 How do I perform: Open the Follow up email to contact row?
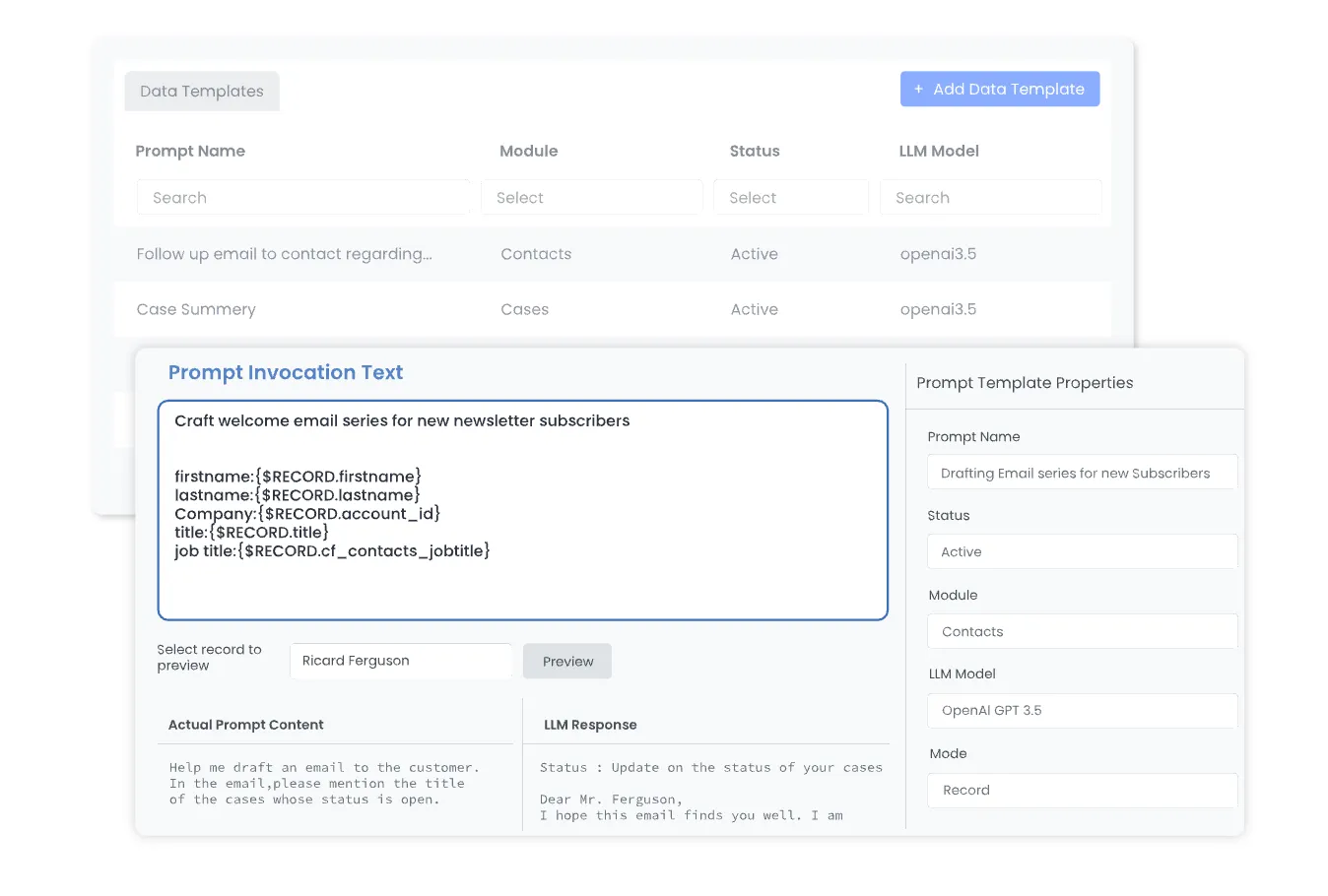coord(612,254)
